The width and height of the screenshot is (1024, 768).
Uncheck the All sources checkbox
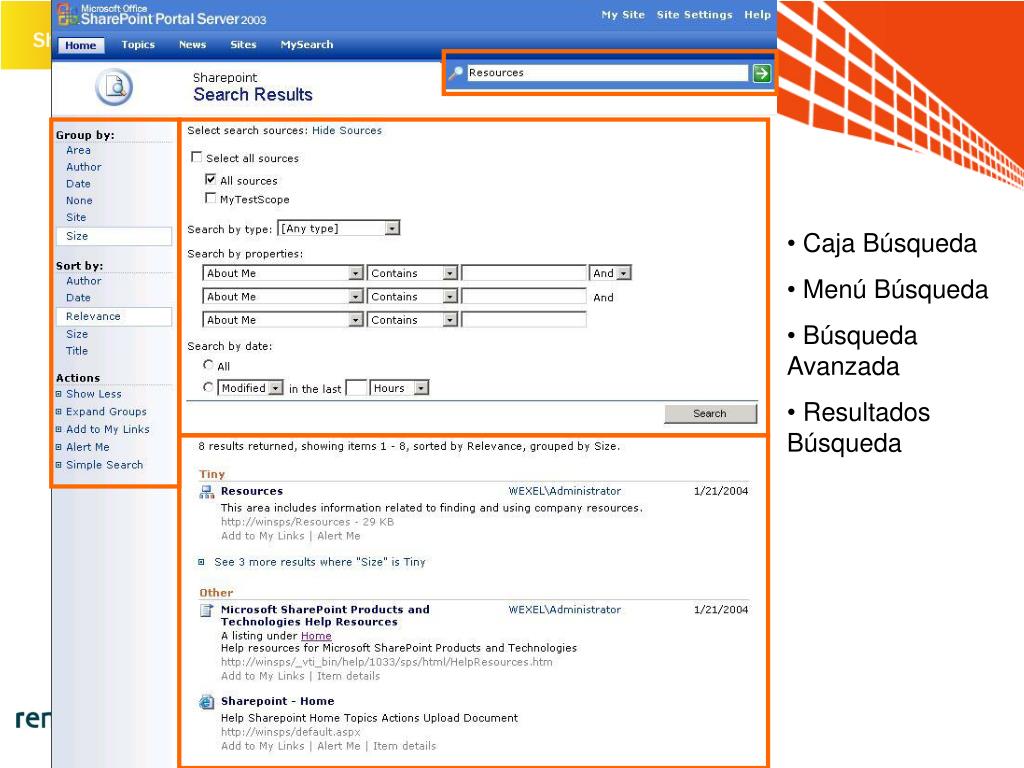point(210,179)
